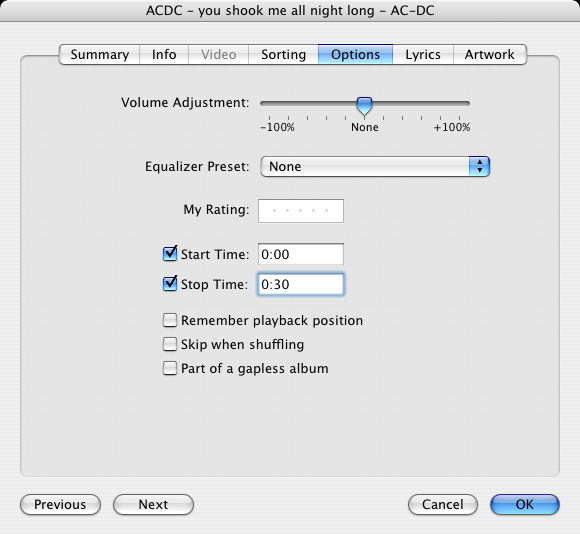
Task: Check Skip when shuffling
Action: click(x=170, y=344)
